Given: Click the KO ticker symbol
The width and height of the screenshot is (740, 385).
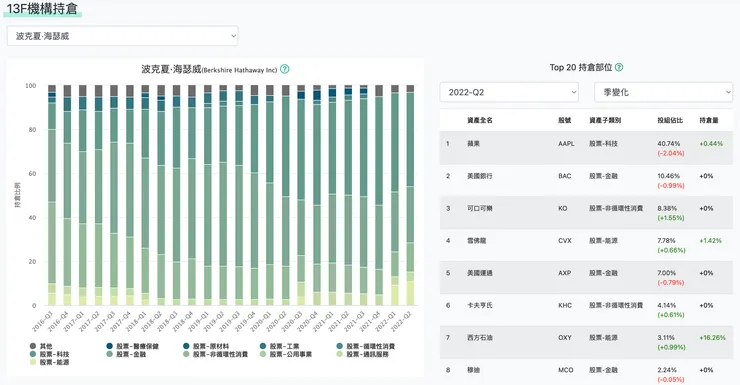Looking at the screenshot, I should [x=563, y=208].
